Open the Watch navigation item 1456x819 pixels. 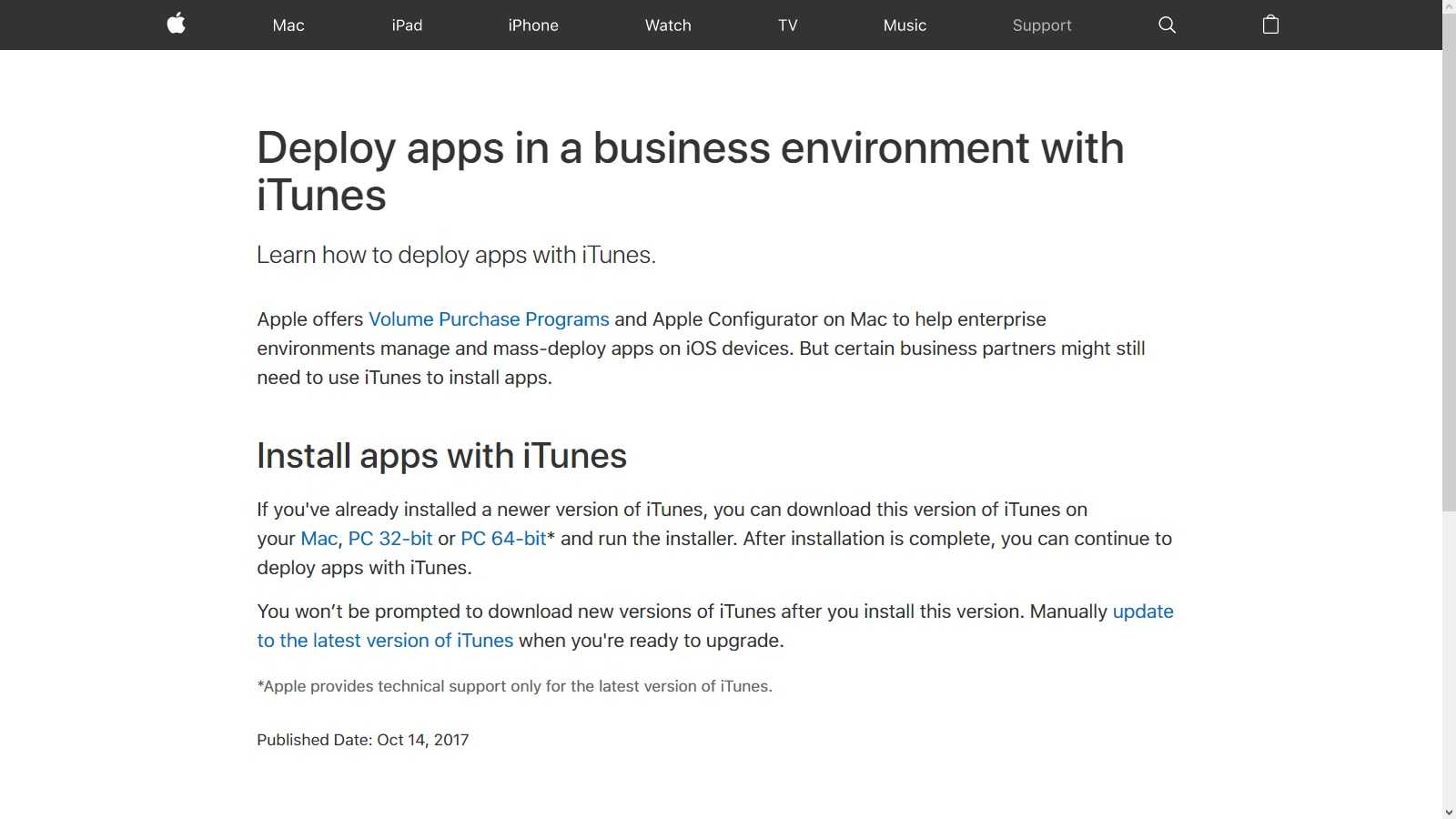click(668, 25)
